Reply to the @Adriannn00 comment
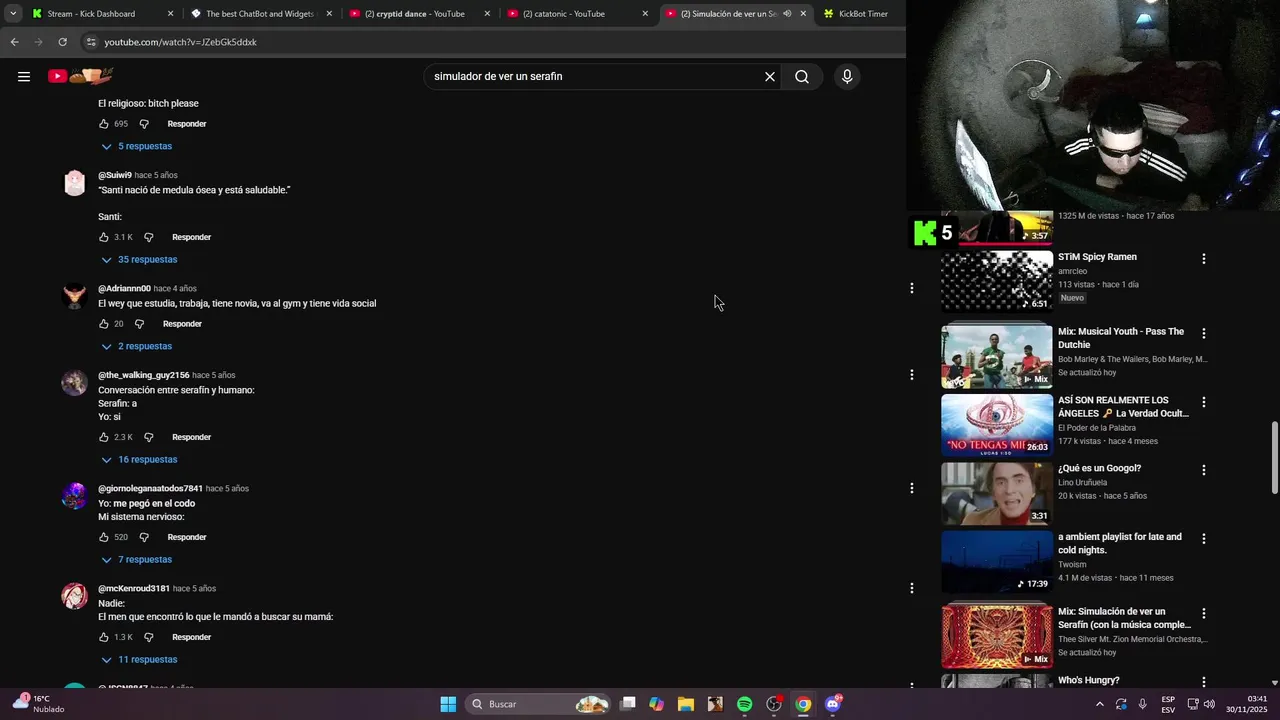Screen dimensions: 1280x720 click(182, 324)
